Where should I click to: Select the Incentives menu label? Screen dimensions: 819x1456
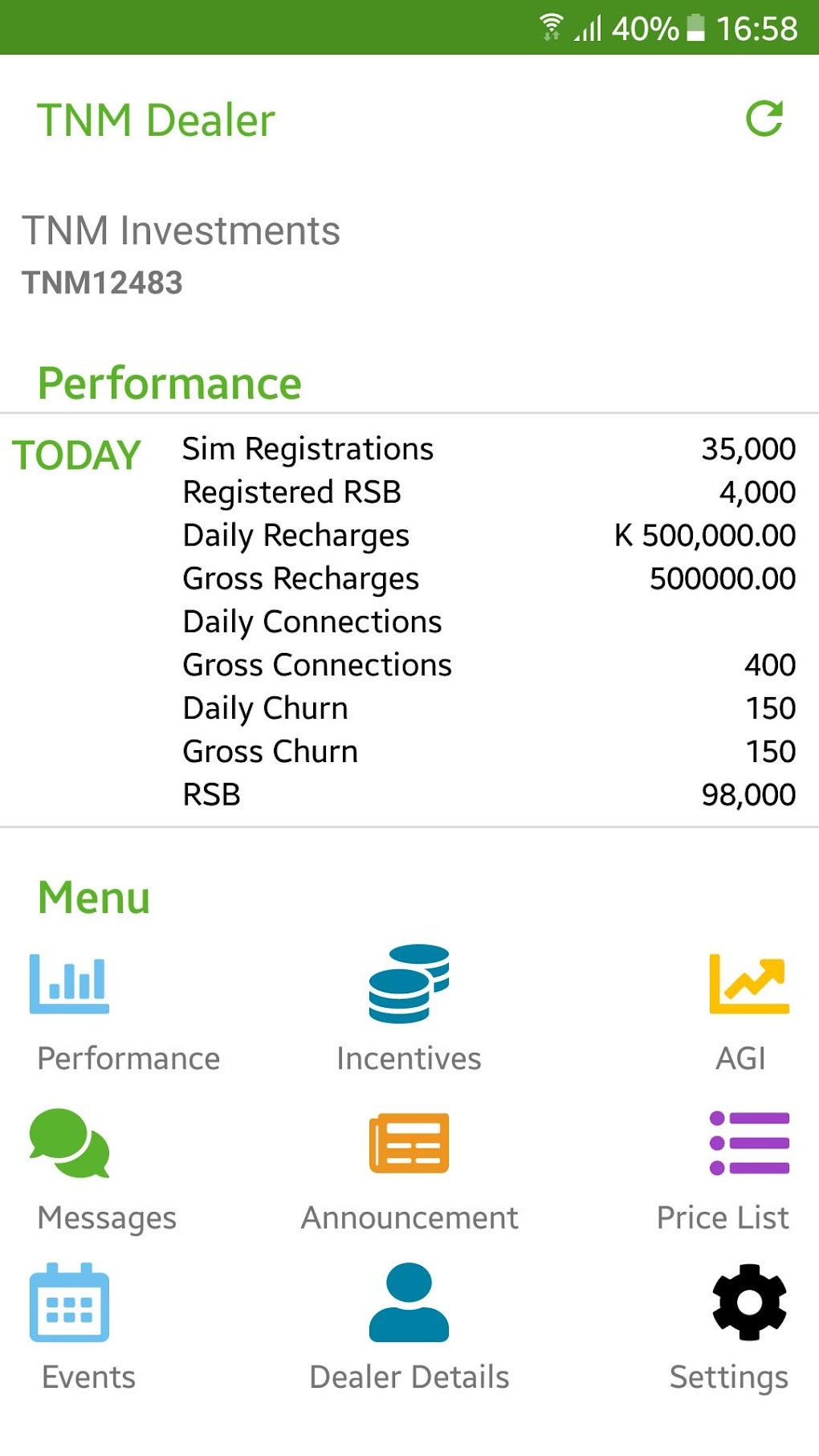click(x=409, y=1058)
